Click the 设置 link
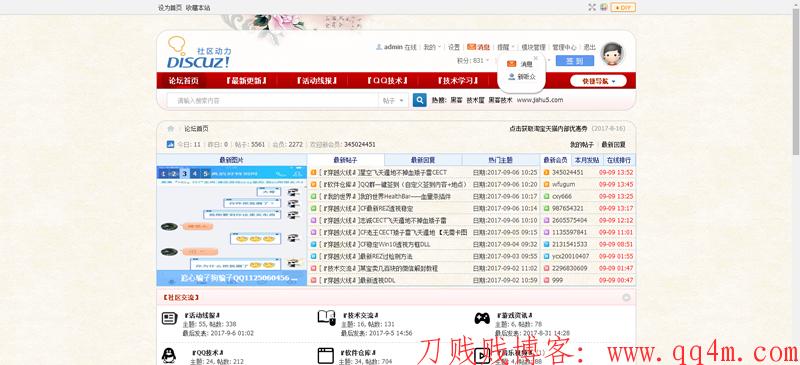This screenshot has width=800, height=365. 454,47
